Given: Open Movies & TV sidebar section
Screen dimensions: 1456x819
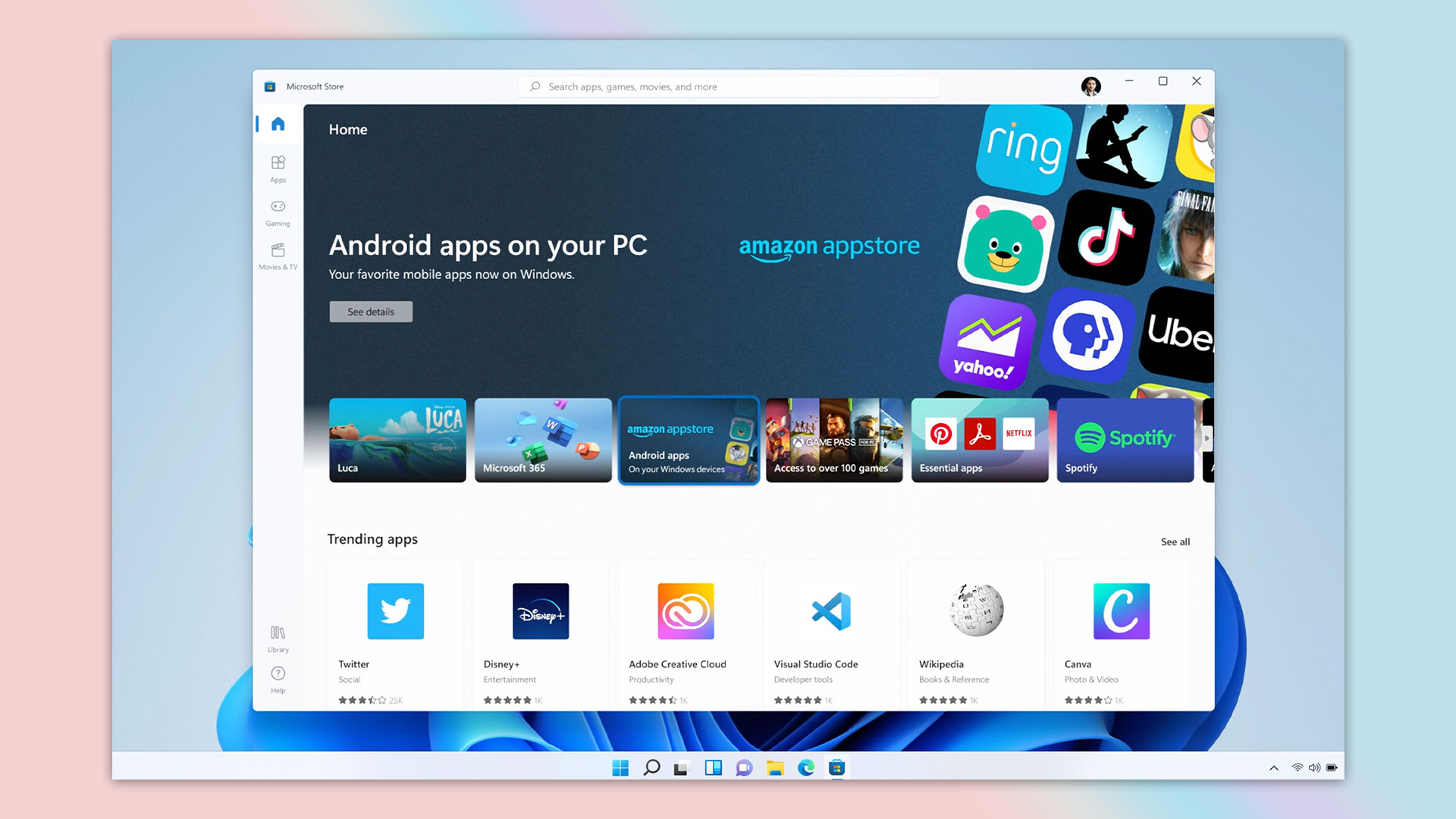Looking at the screenshot, I should click(x=278, y=256).
